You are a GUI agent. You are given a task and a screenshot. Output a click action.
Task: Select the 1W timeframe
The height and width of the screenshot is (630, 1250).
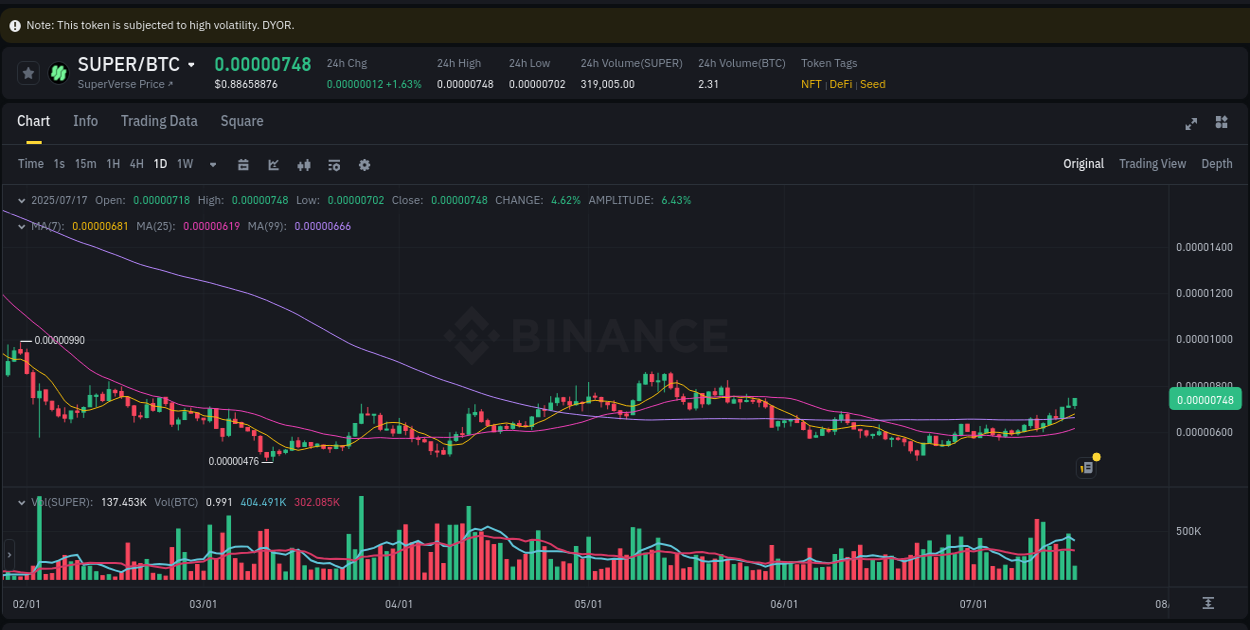pyautogui.click(x=184, y=164)
